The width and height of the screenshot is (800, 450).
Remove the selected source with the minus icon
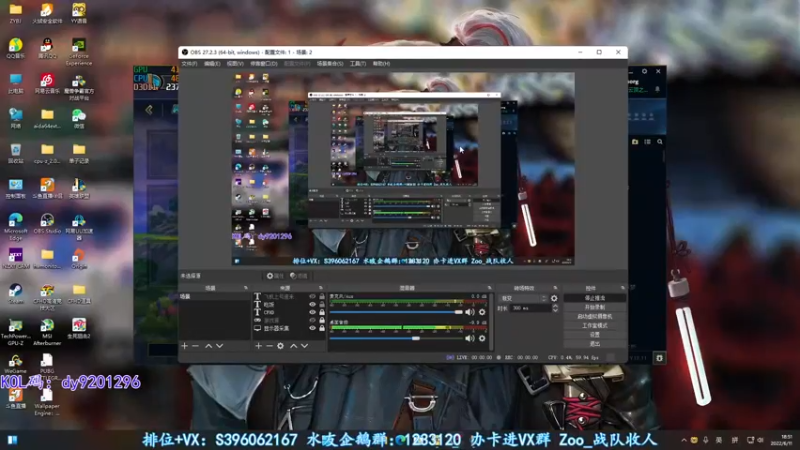pos(269,346)
